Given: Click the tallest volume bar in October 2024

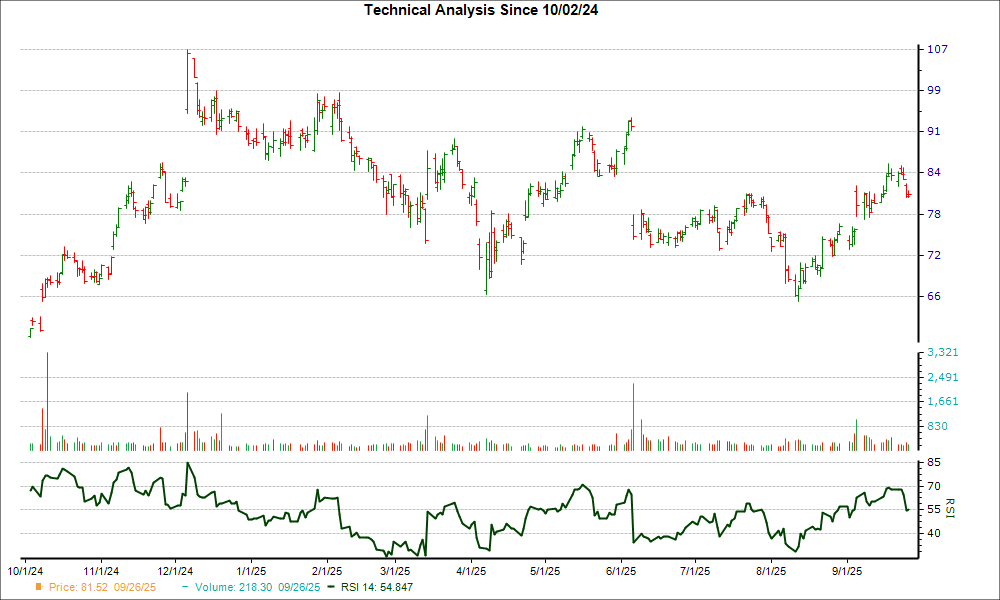Looking at the screenshot, I should point(47,402).
